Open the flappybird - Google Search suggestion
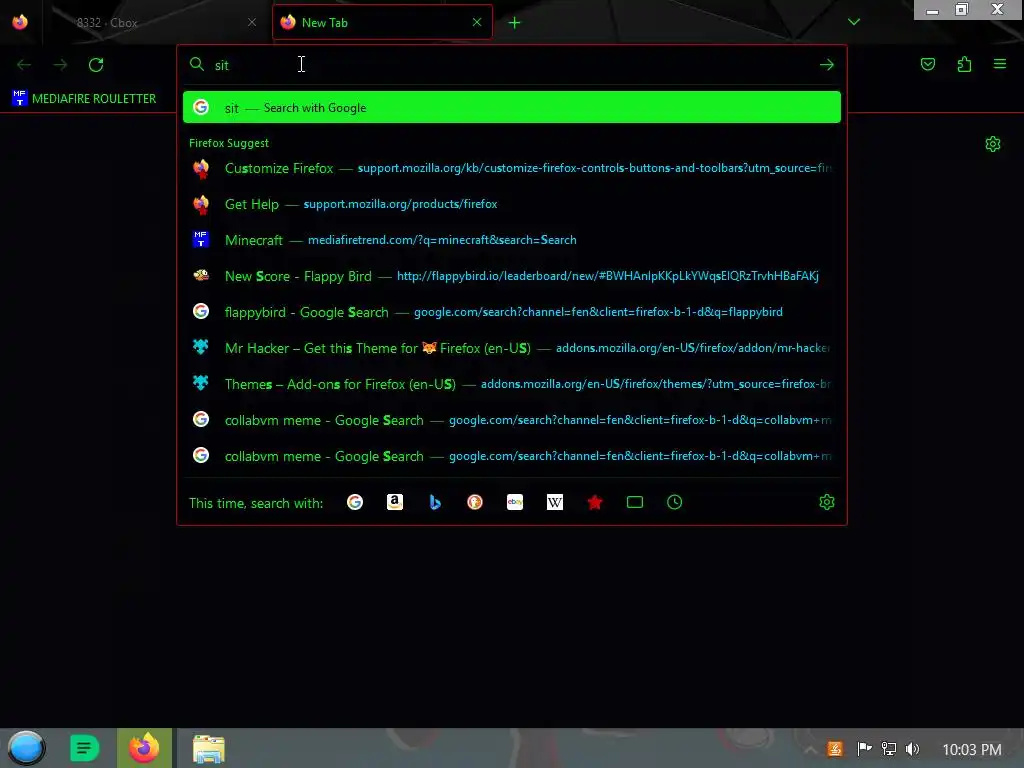This screenshot has width=1024, height=768. 512,312
